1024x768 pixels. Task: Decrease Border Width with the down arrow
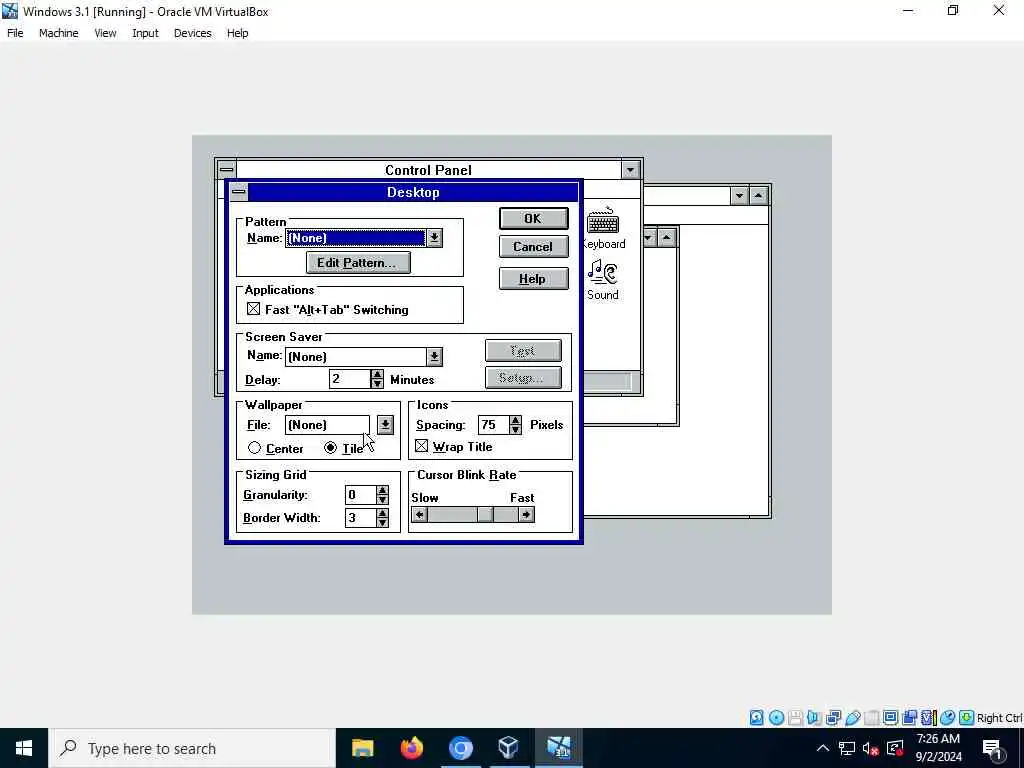[x=382, y=522]
